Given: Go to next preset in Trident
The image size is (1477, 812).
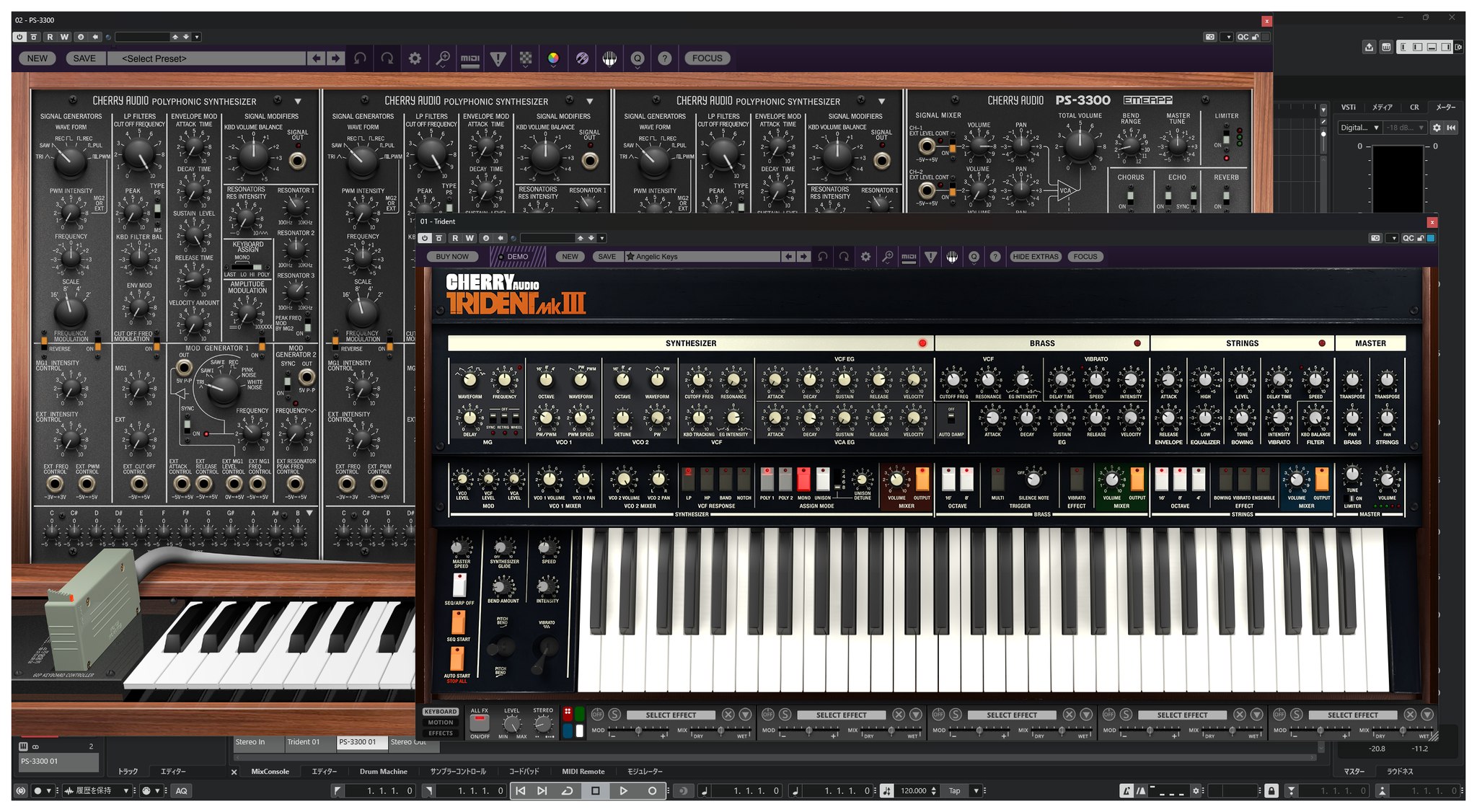Looking at the screenshot, I should tap(803, 257).
